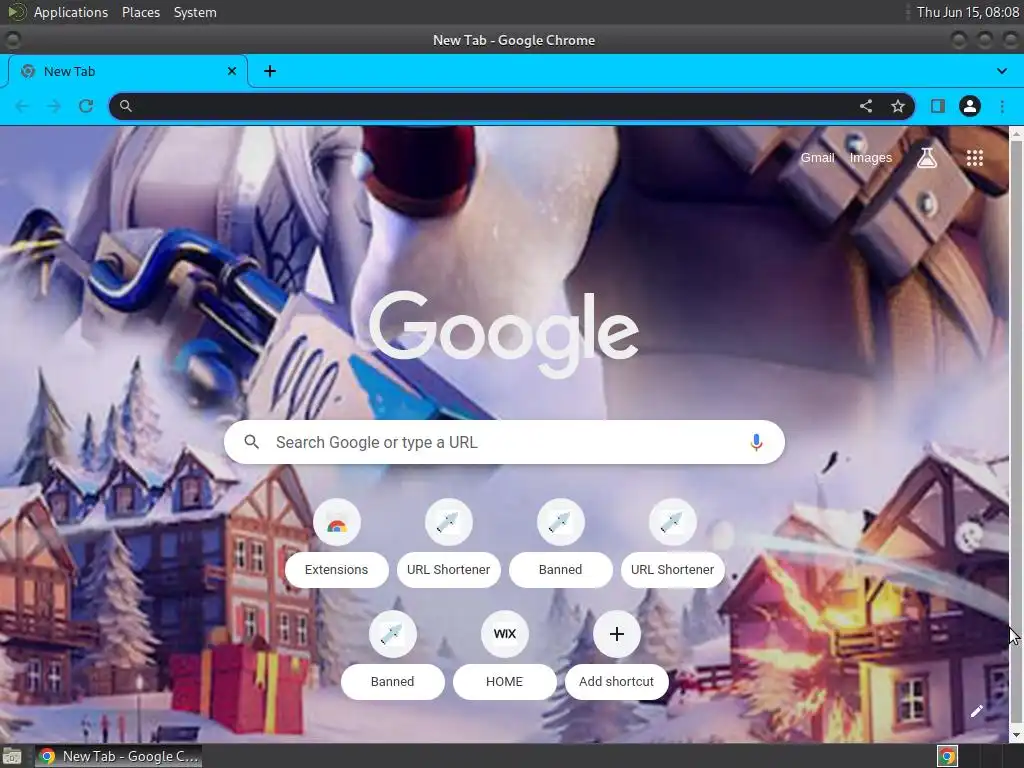1024x768 pixels.
Task: Click the forward navigation arrow
Action: coord(54,106)
